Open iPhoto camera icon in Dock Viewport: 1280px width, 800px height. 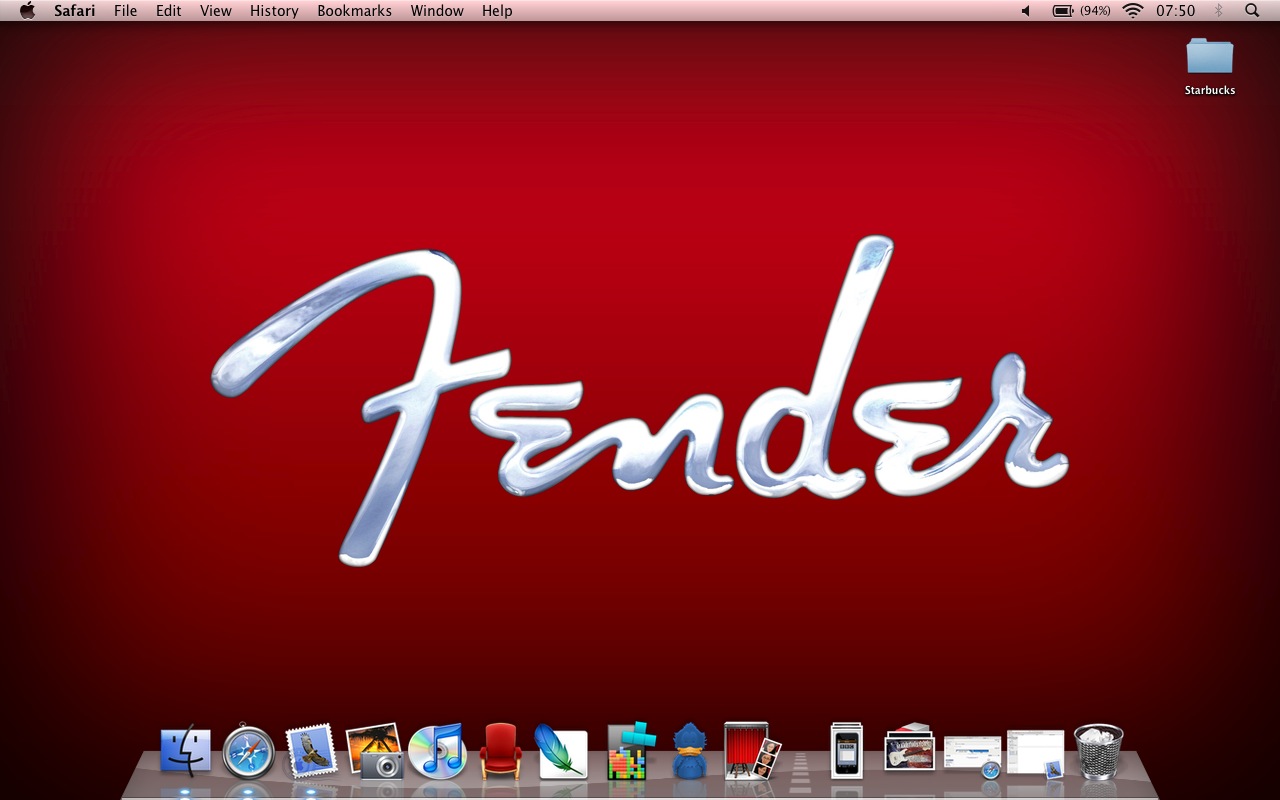tap(374, 752)
